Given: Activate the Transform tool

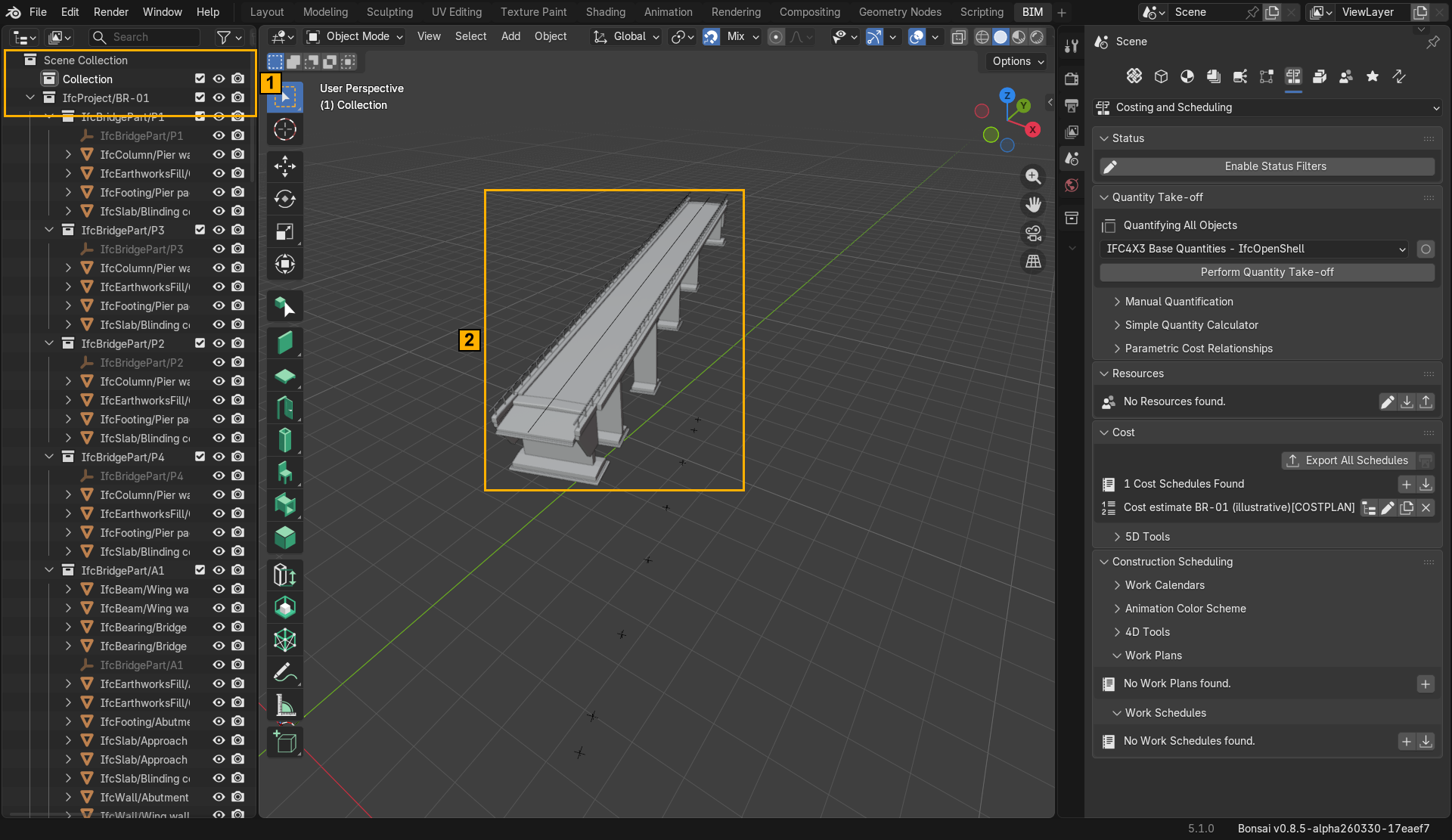Looking at the screenshot, I should (285, 264).
